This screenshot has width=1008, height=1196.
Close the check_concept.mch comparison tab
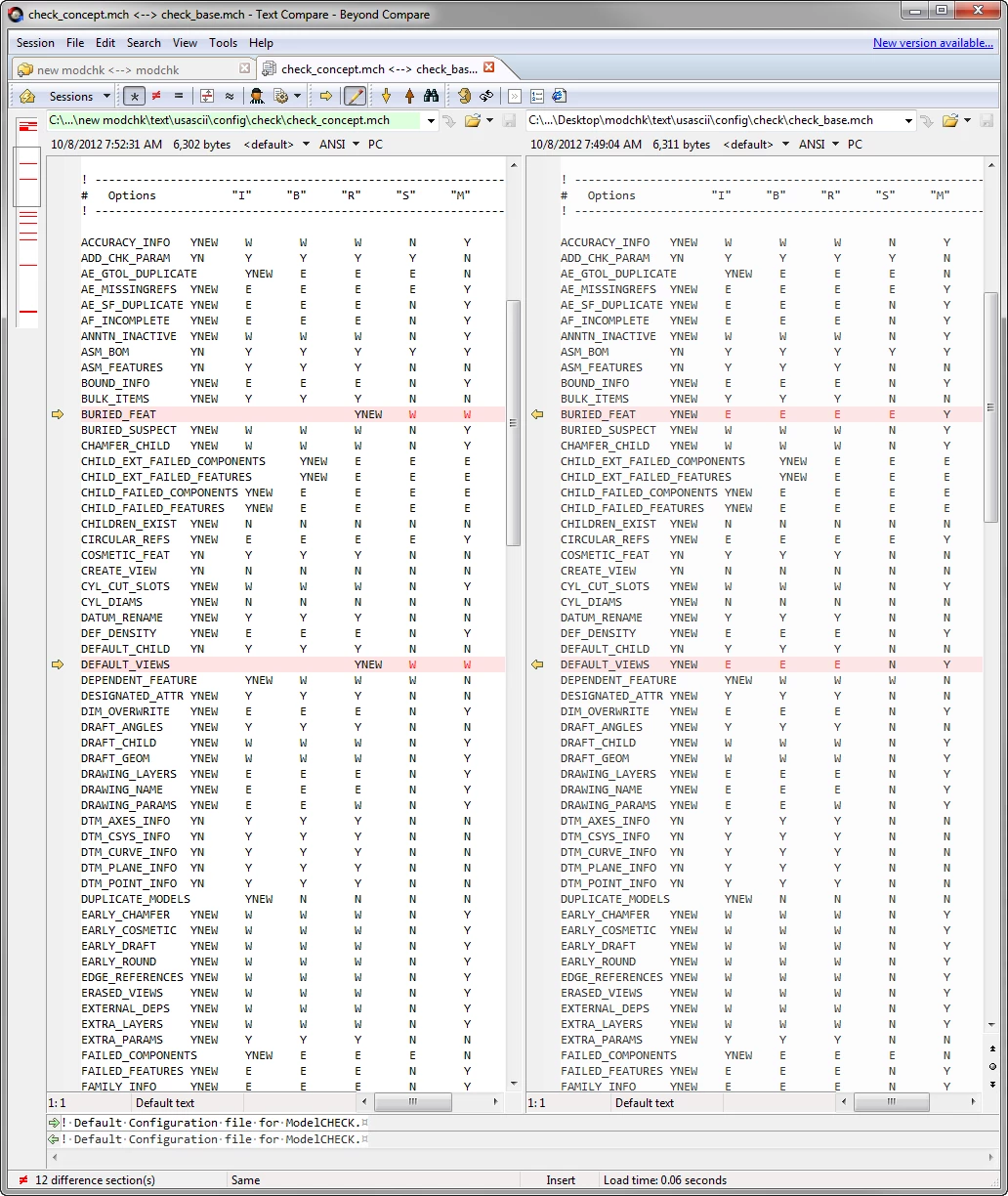click(489, 67)
